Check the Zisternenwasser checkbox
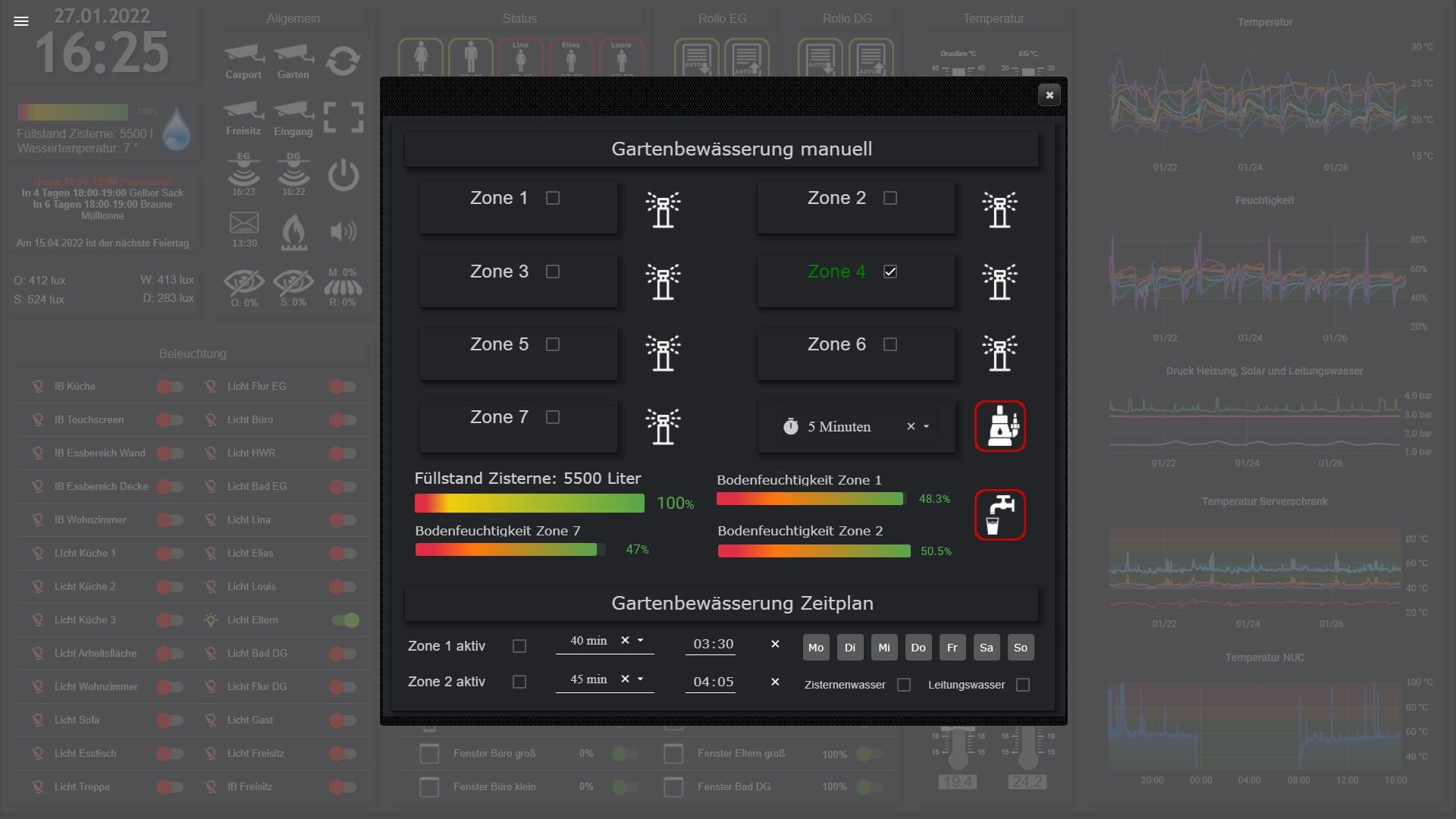 click(904, 685)
